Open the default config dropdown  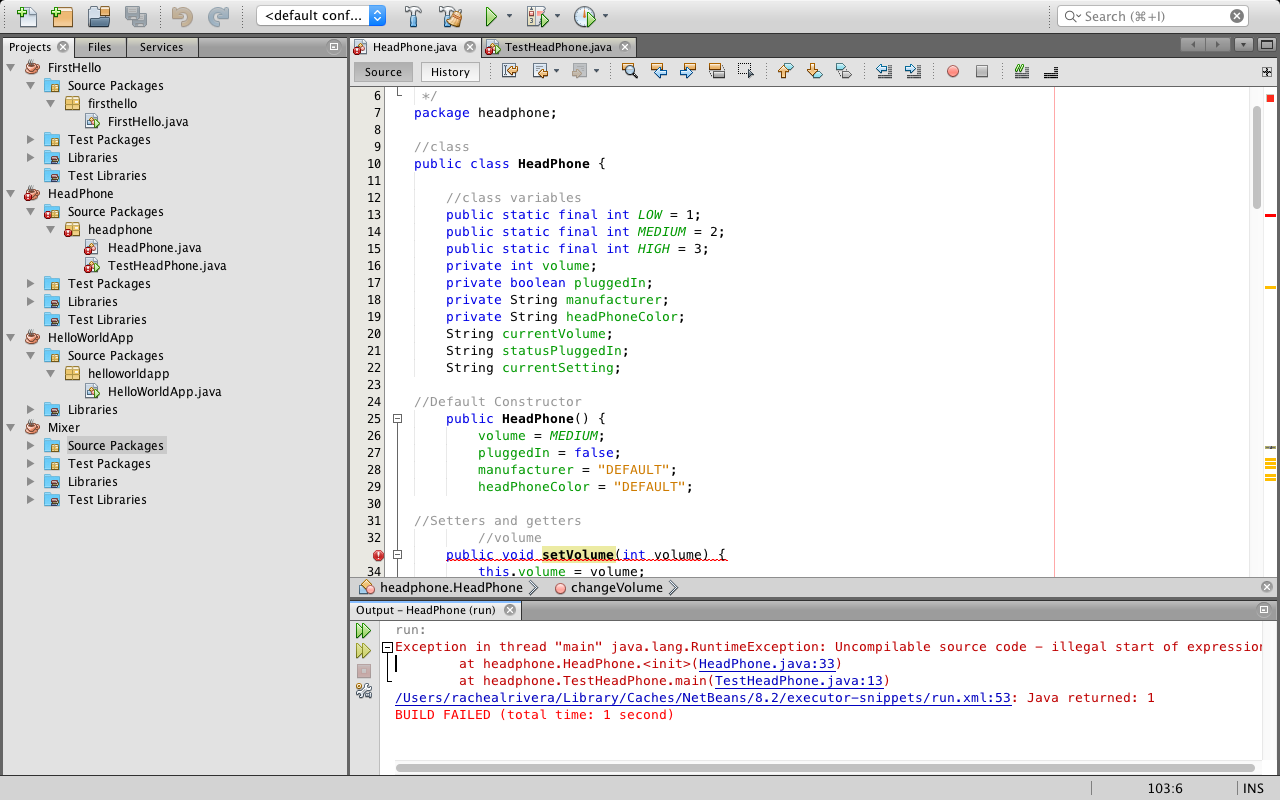tap(322, 16)
